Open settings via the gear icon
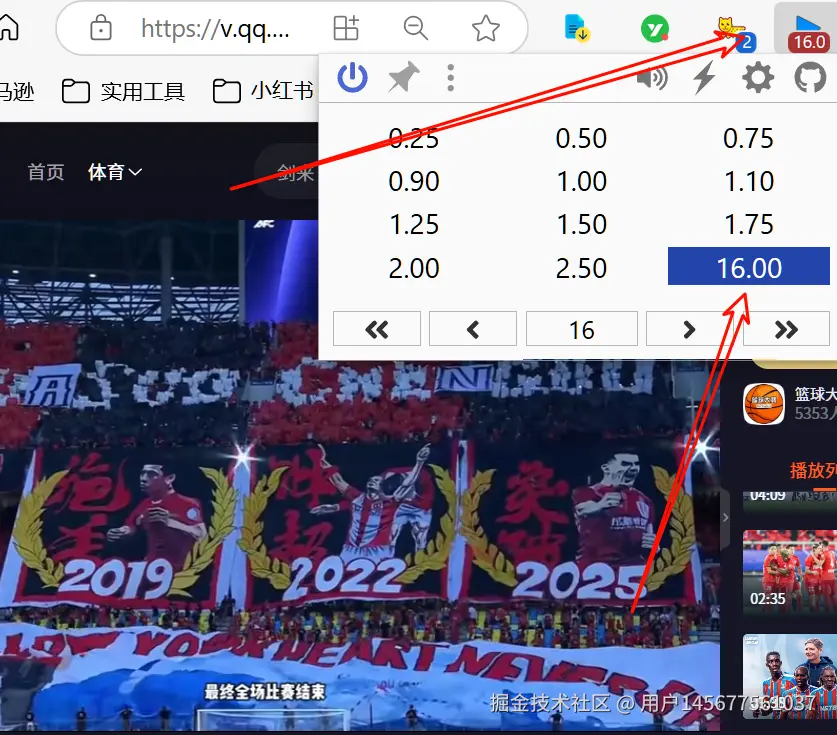 click(x=758, y=78)
